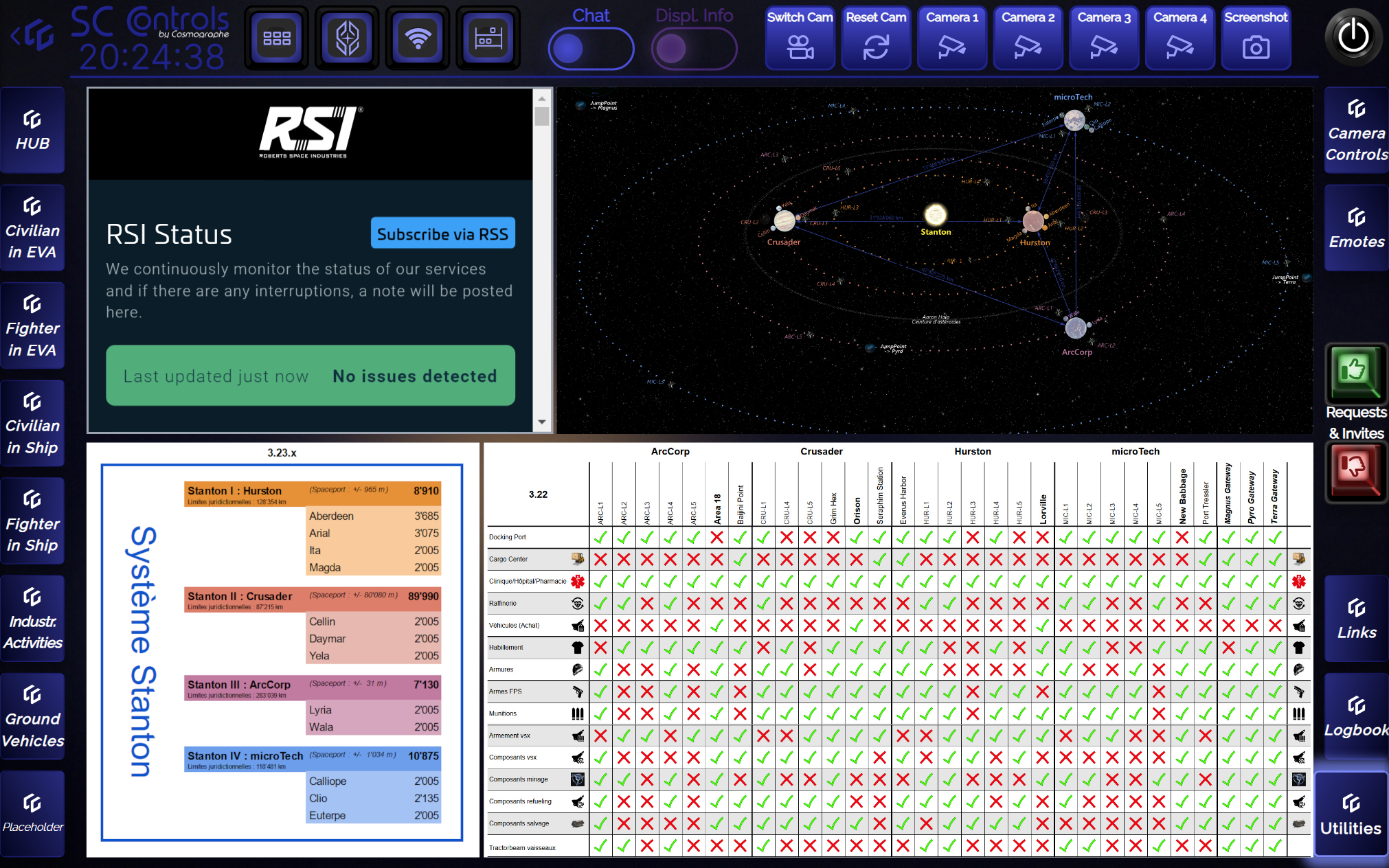This screenshot has height=868, width=1389.
Task: Click the t-shirt icon in Habillement row
Action: click(x=578, y=648)
